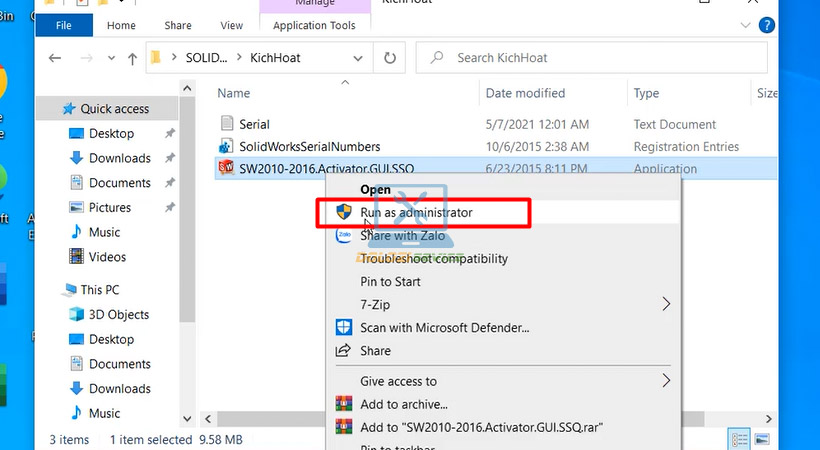This screenshot has height=450, width=820.
Task: Click the This PC computer icon
Action: (69, 289)
